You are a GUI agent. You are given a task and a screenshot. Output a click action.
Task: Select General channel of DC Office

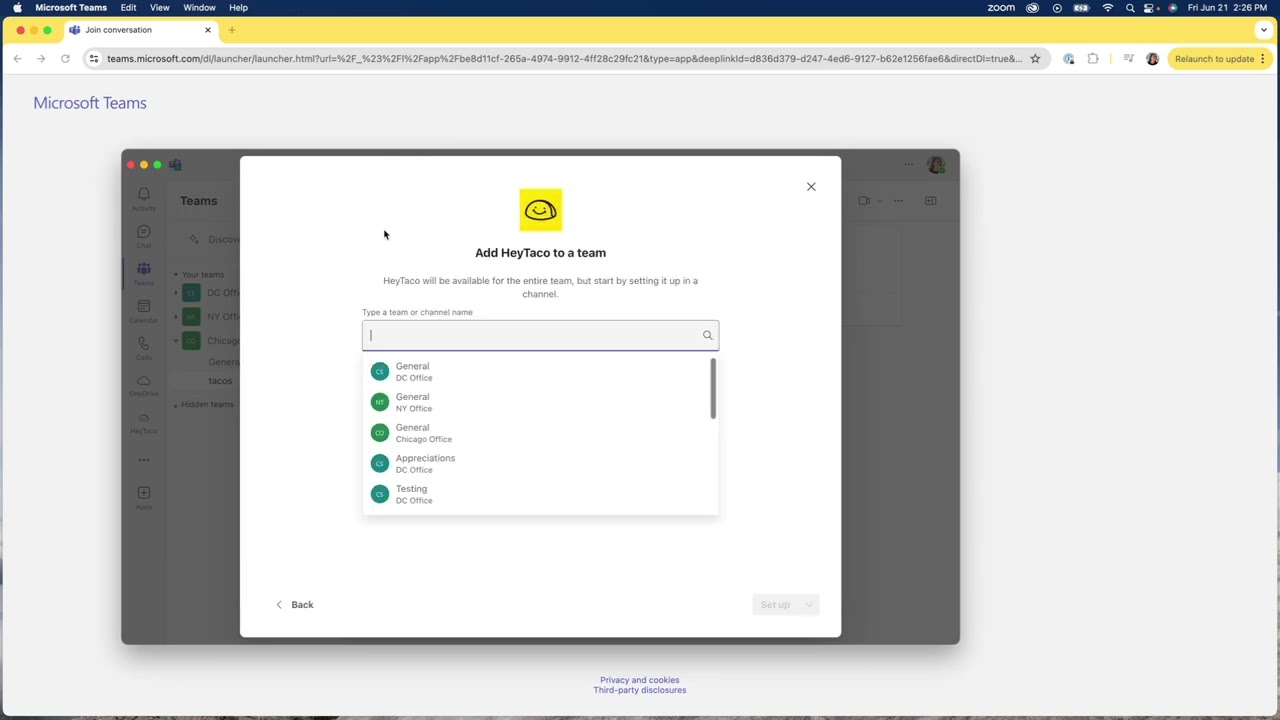[x=540, y=372]
